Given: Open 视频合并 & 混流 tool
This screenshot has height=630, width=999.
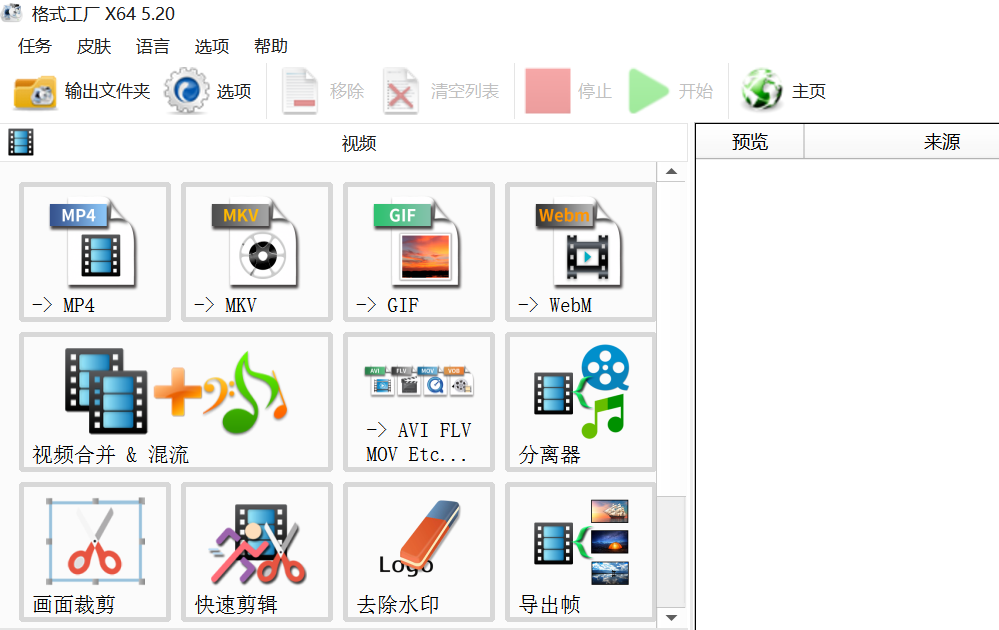Looking at the screenshot, I should pyautogui.click(x=176, y=402).
